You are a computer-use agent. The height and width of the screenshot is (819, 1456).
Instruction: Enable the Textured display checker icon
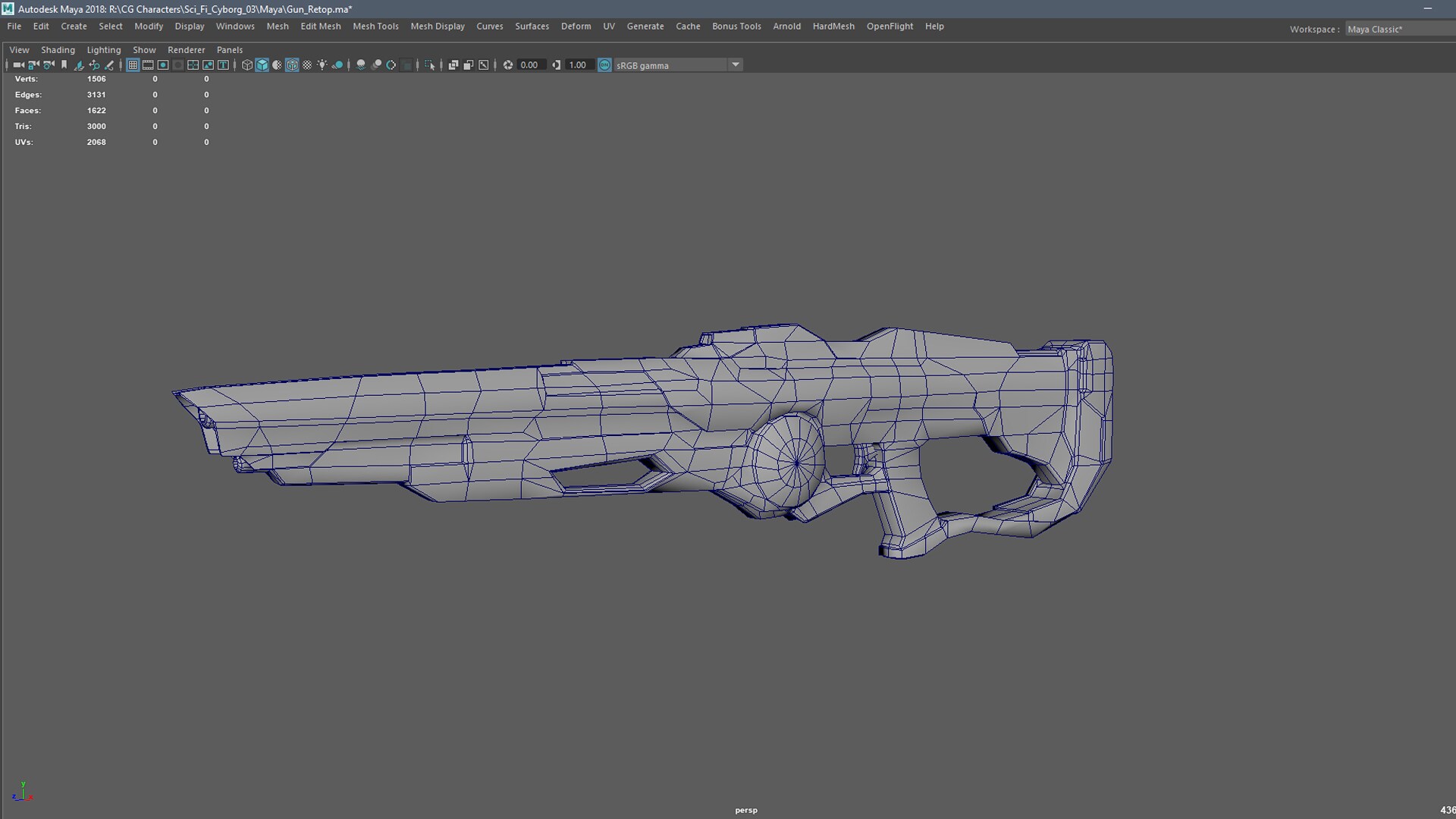[307, 65]
